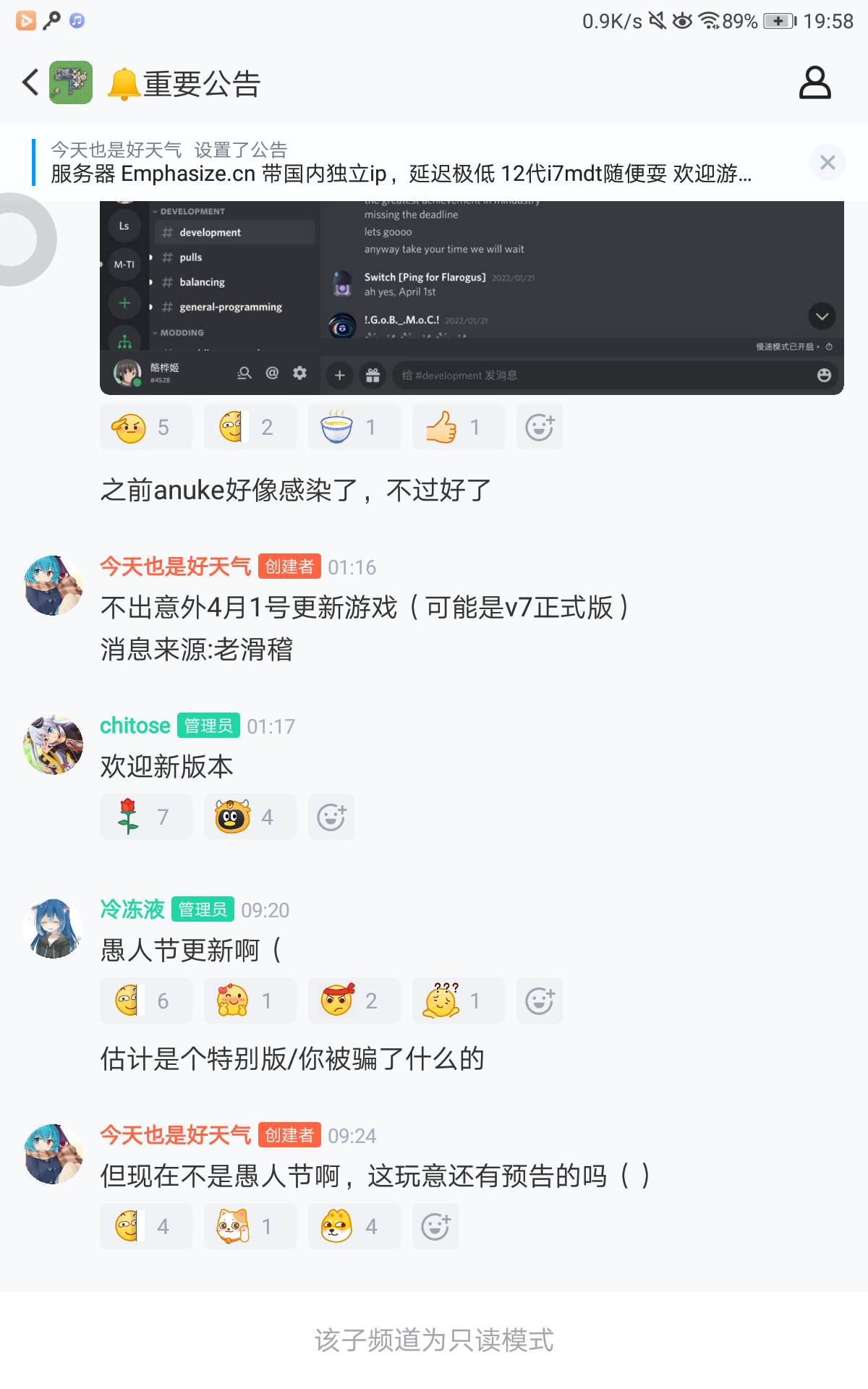
Task: Open the member profile icon at top right
Action: point(814,82)
